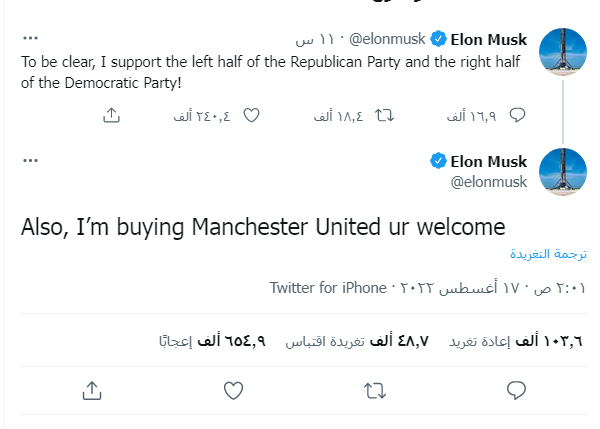Reply to the Republican Party tweet
This screenshot has height=429, width=600.
517,116
